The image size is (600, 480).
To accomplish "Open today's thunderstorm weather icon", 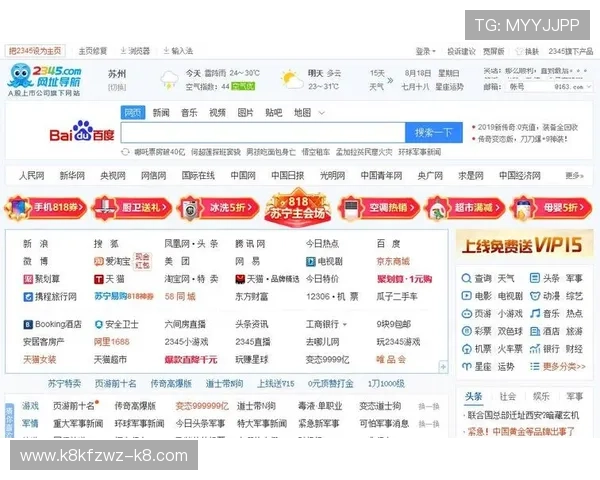I will point(169,80).
